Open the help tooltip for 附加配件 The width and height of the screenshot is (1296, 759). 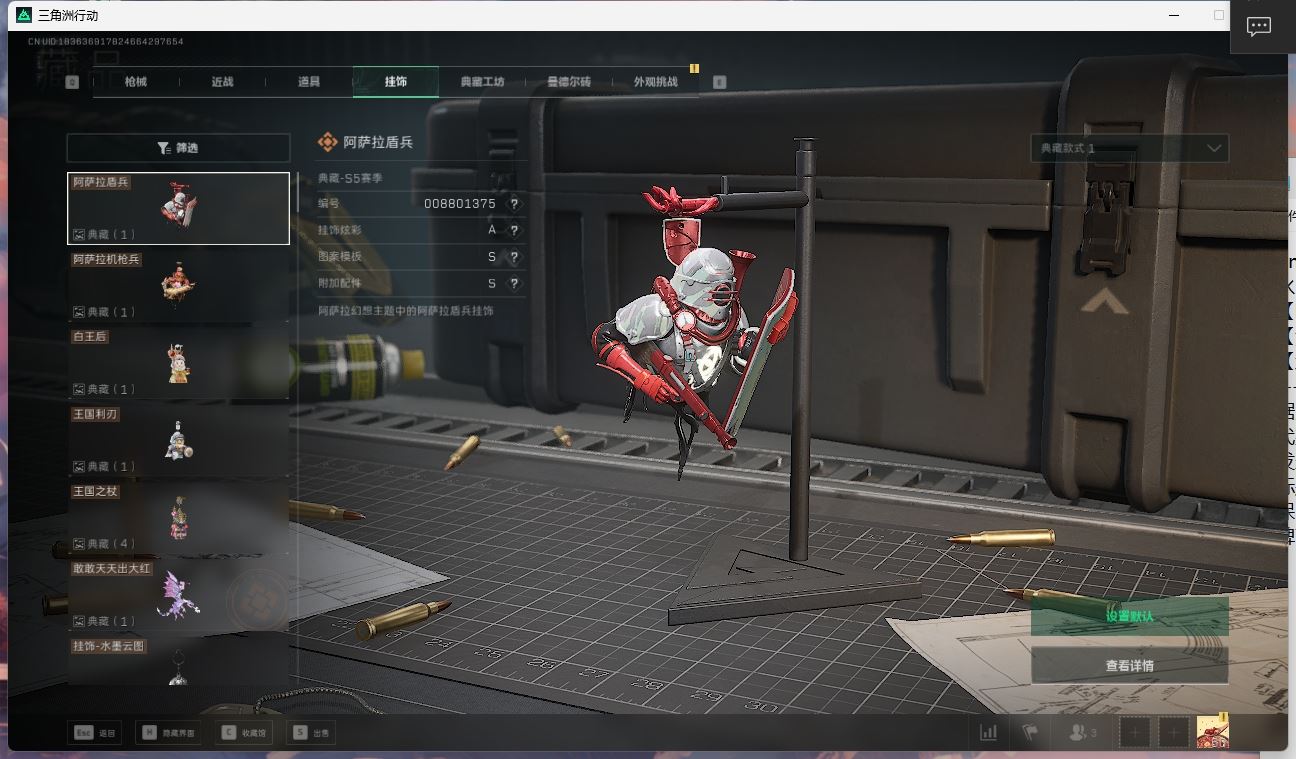coord(514,284)
